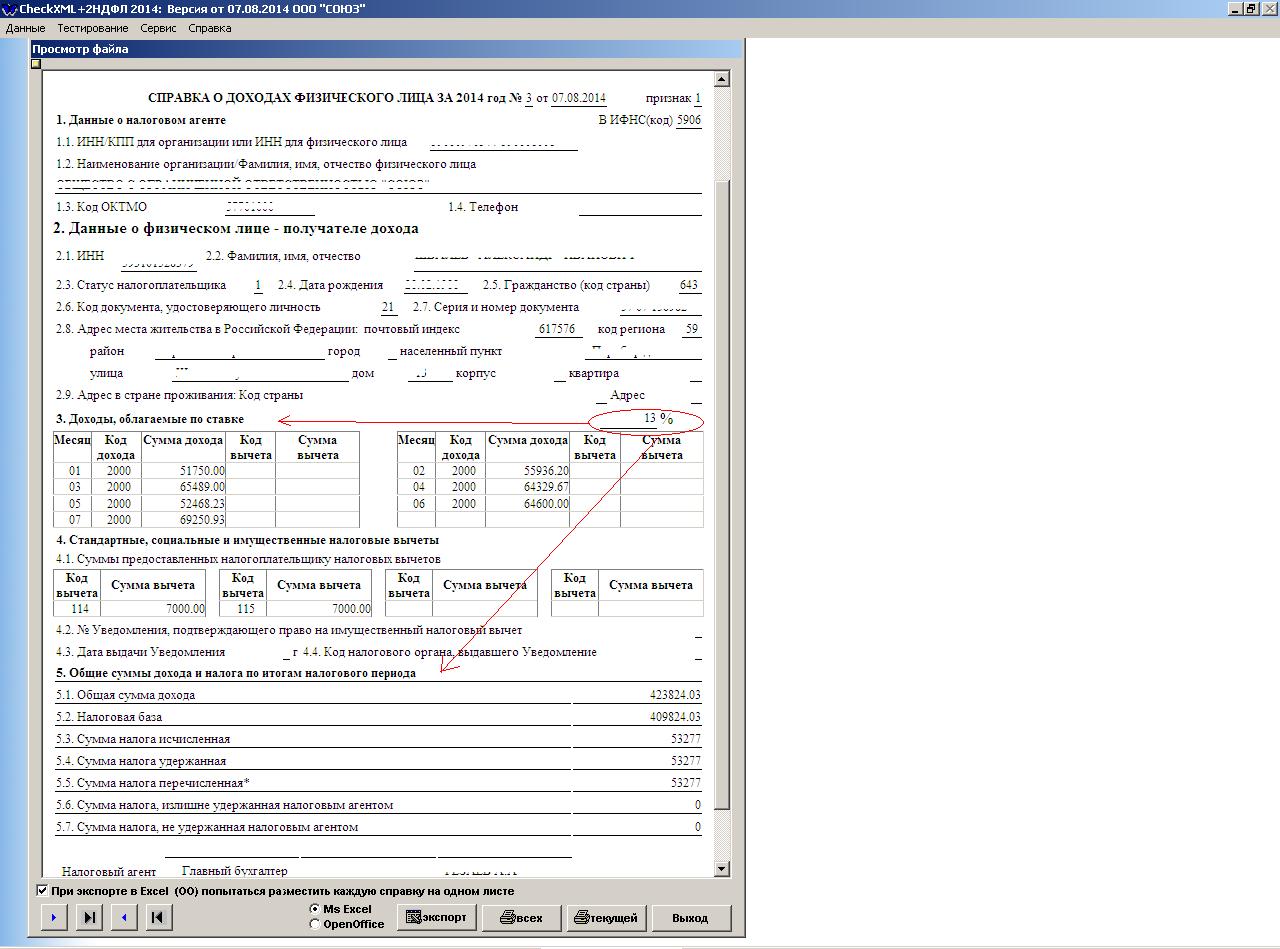Expand the Сервис menu
The width and height of the screenshot is (1280, 949).
(x=158, y=28)
